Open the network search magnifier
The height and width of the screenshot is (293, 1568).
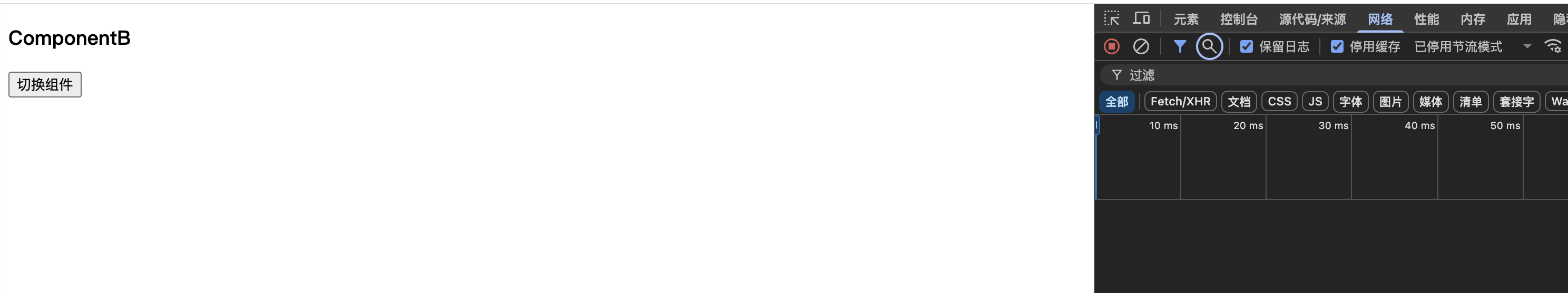[1209, 46]
